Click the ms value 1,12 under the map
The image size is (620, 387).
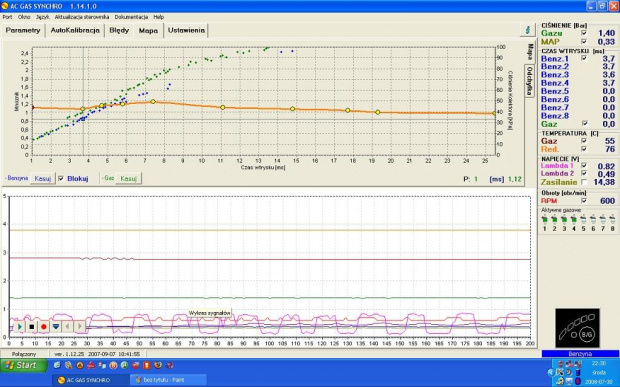tap(515, 179)
